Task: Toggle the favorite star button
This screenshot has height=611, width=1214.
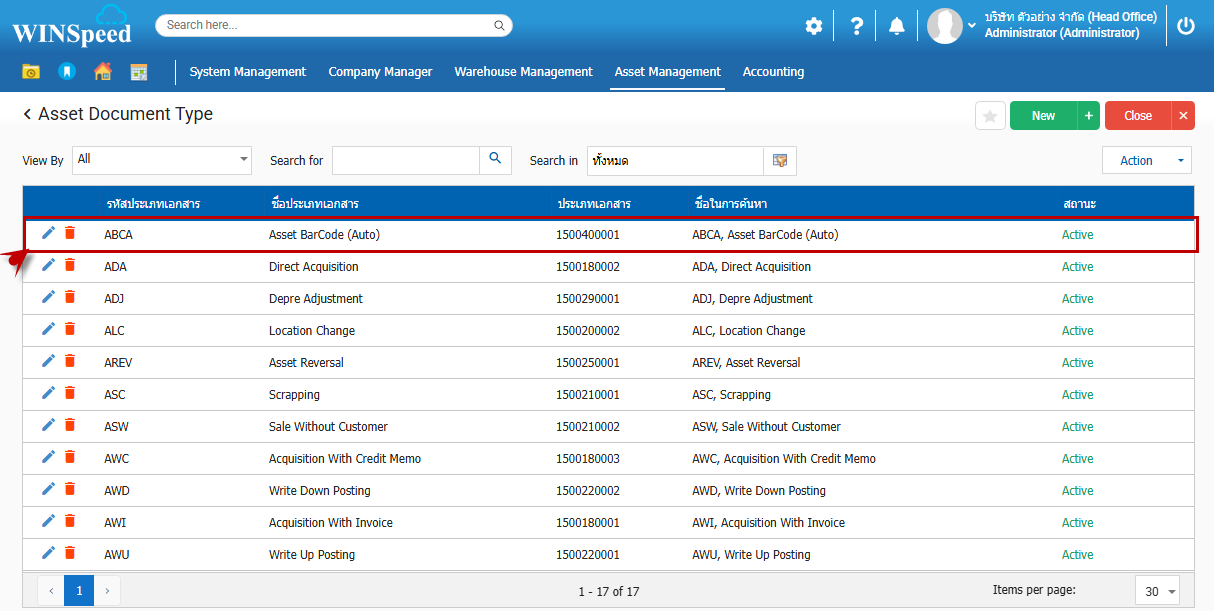Action: tap(990, 116)
